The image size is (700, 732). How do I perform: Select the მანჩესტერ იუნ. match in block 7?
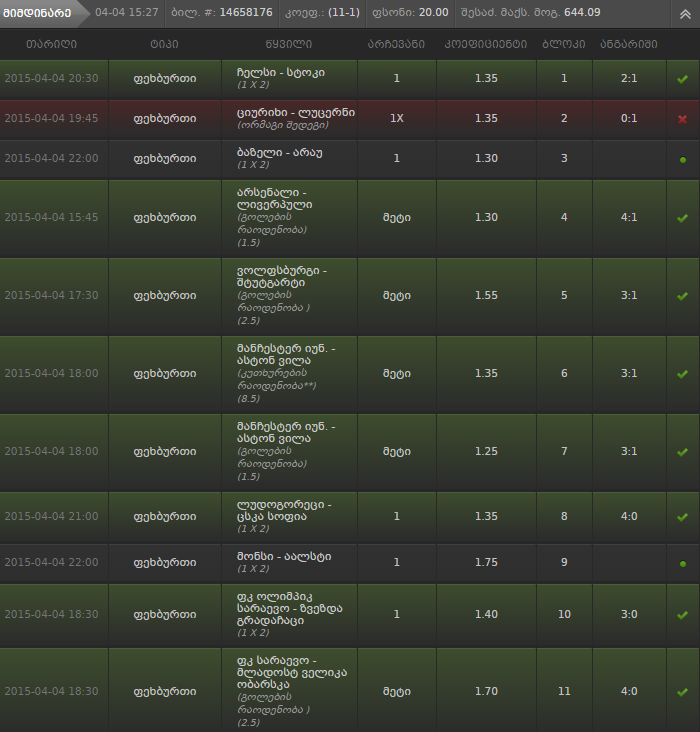point(286,432)
